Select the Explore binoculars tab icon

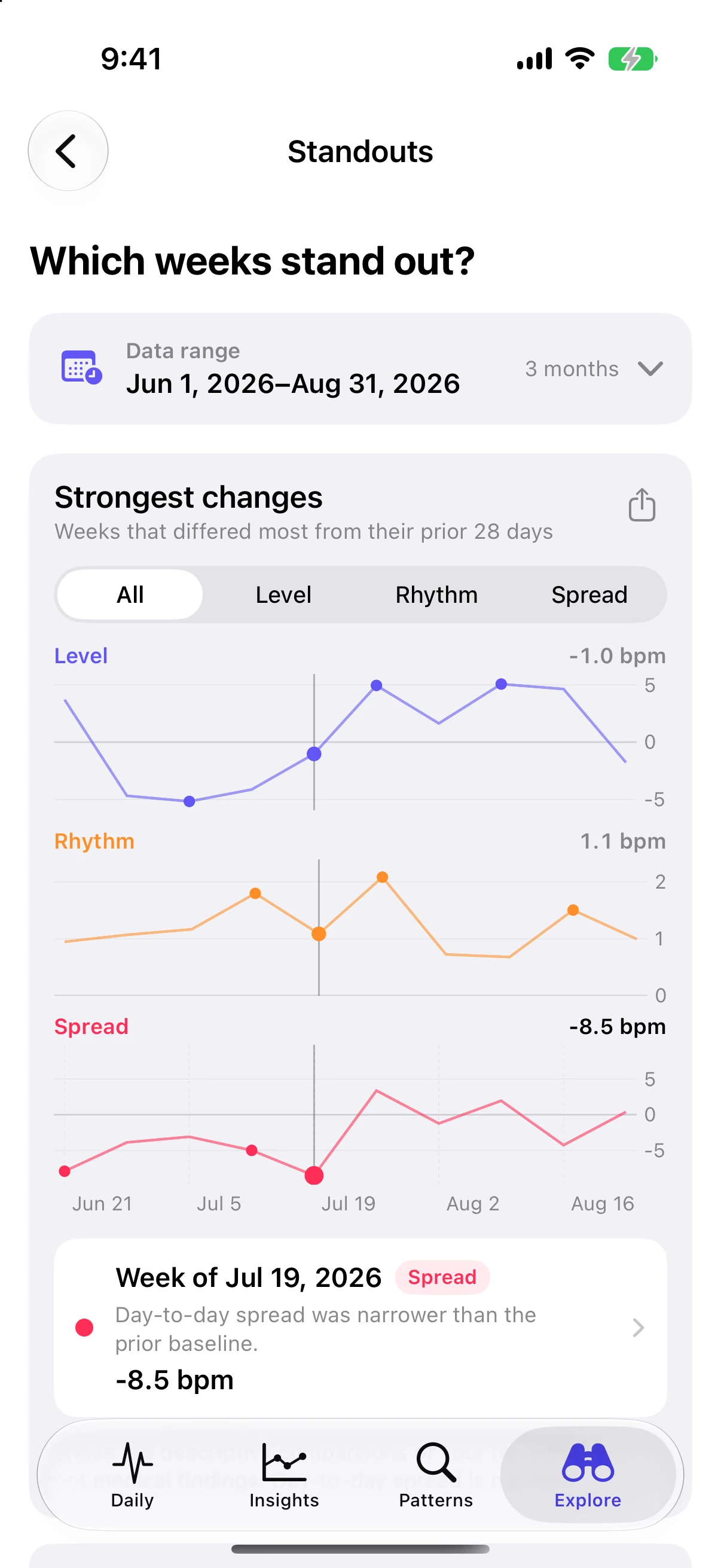(587, 1462)
